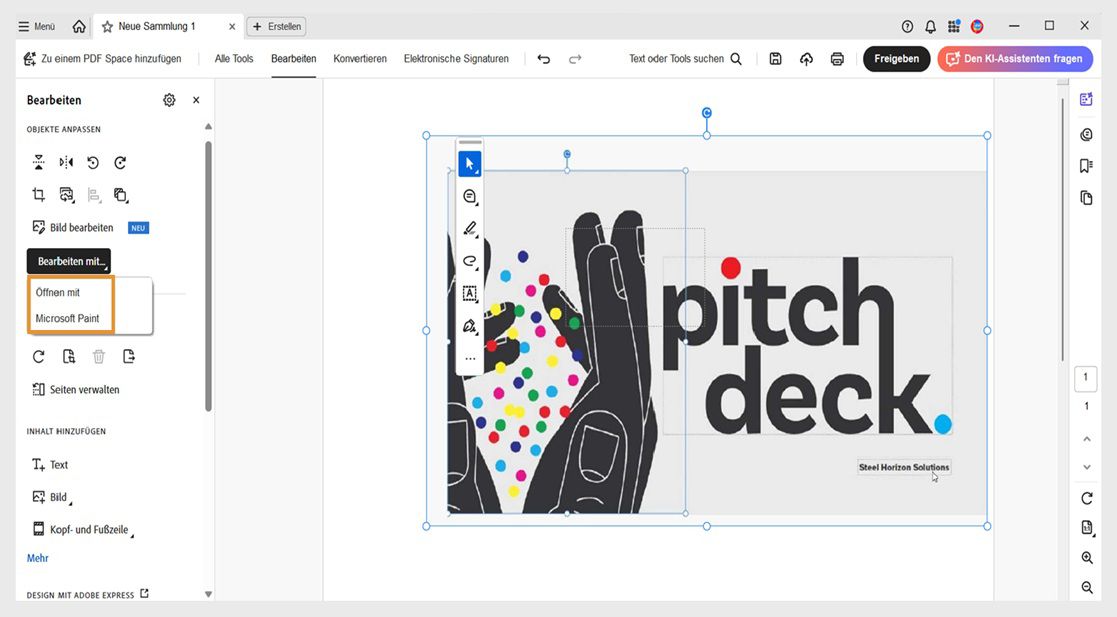This screenshot has width=1117, height=617.
Task: Open the help question mark icon
Action: coord(907,26)
